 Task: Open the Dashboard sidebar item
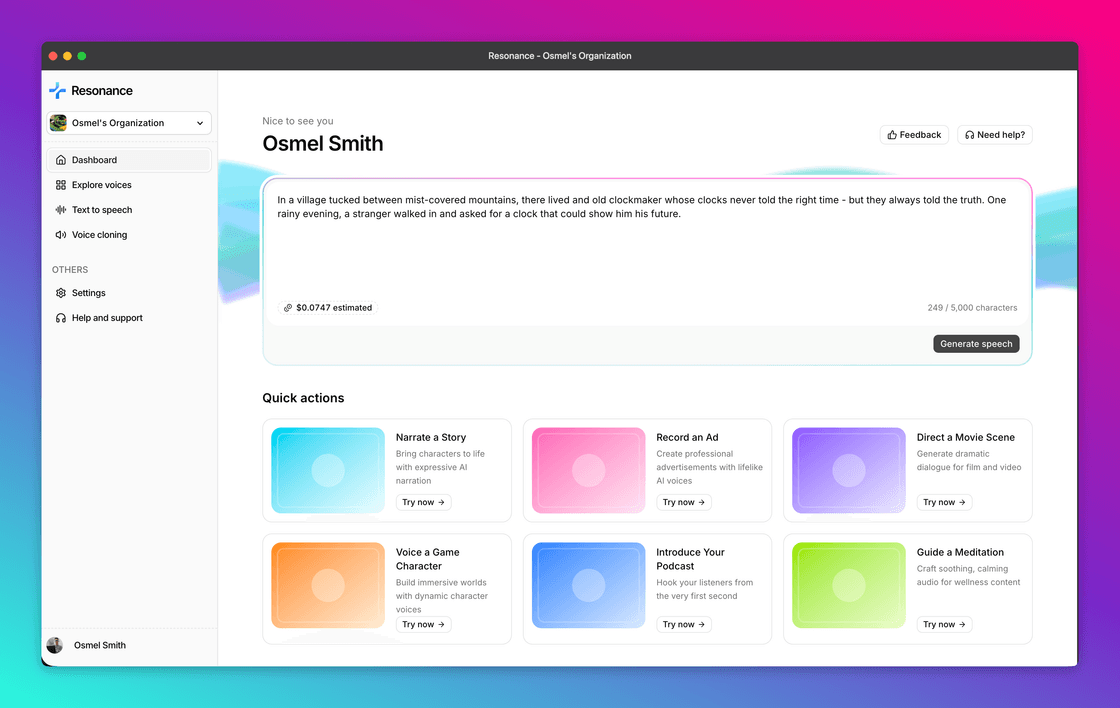click(x=129, y=160)
